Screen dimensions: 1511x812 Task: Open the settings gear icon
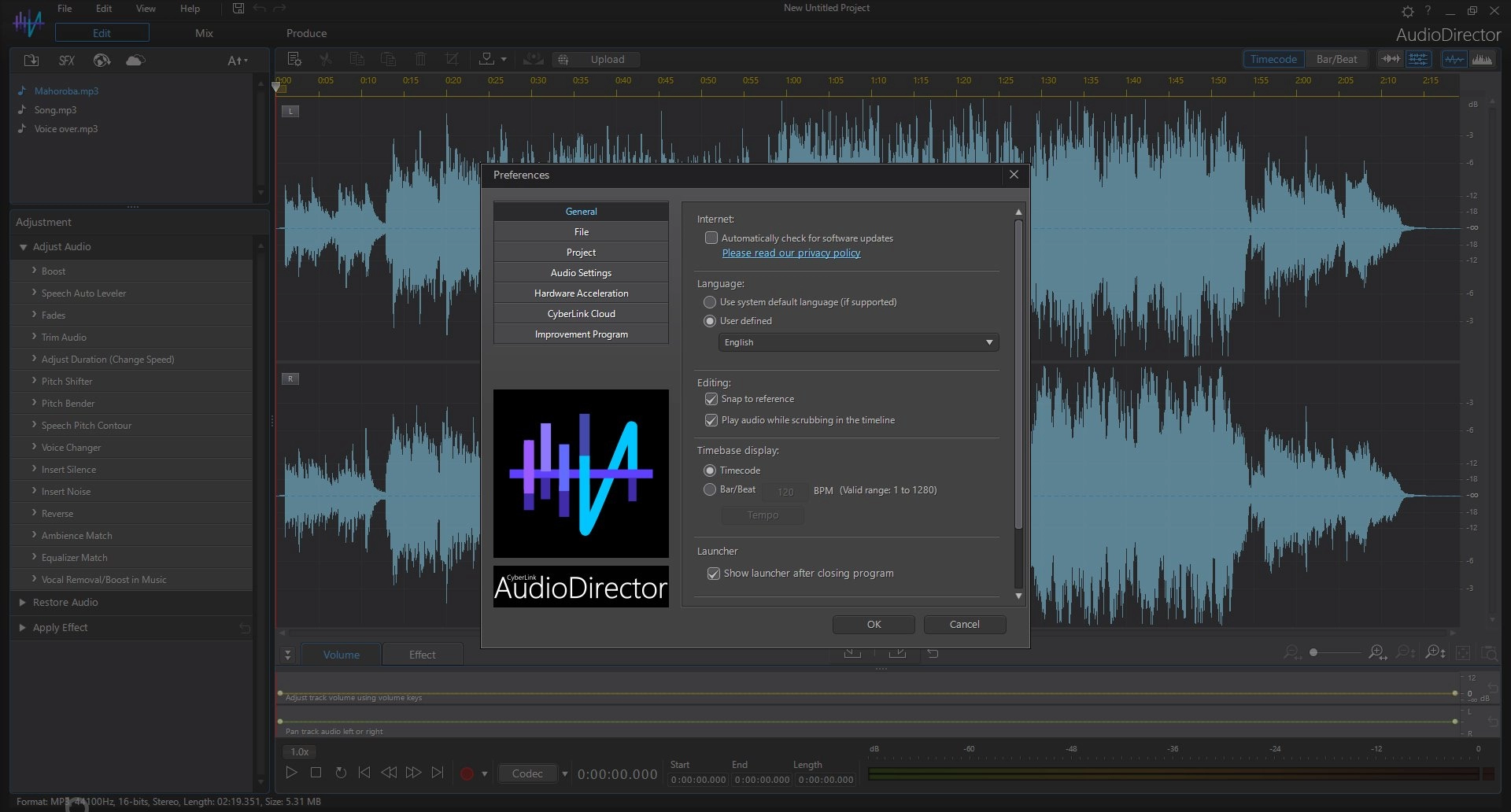(1408, 11)
